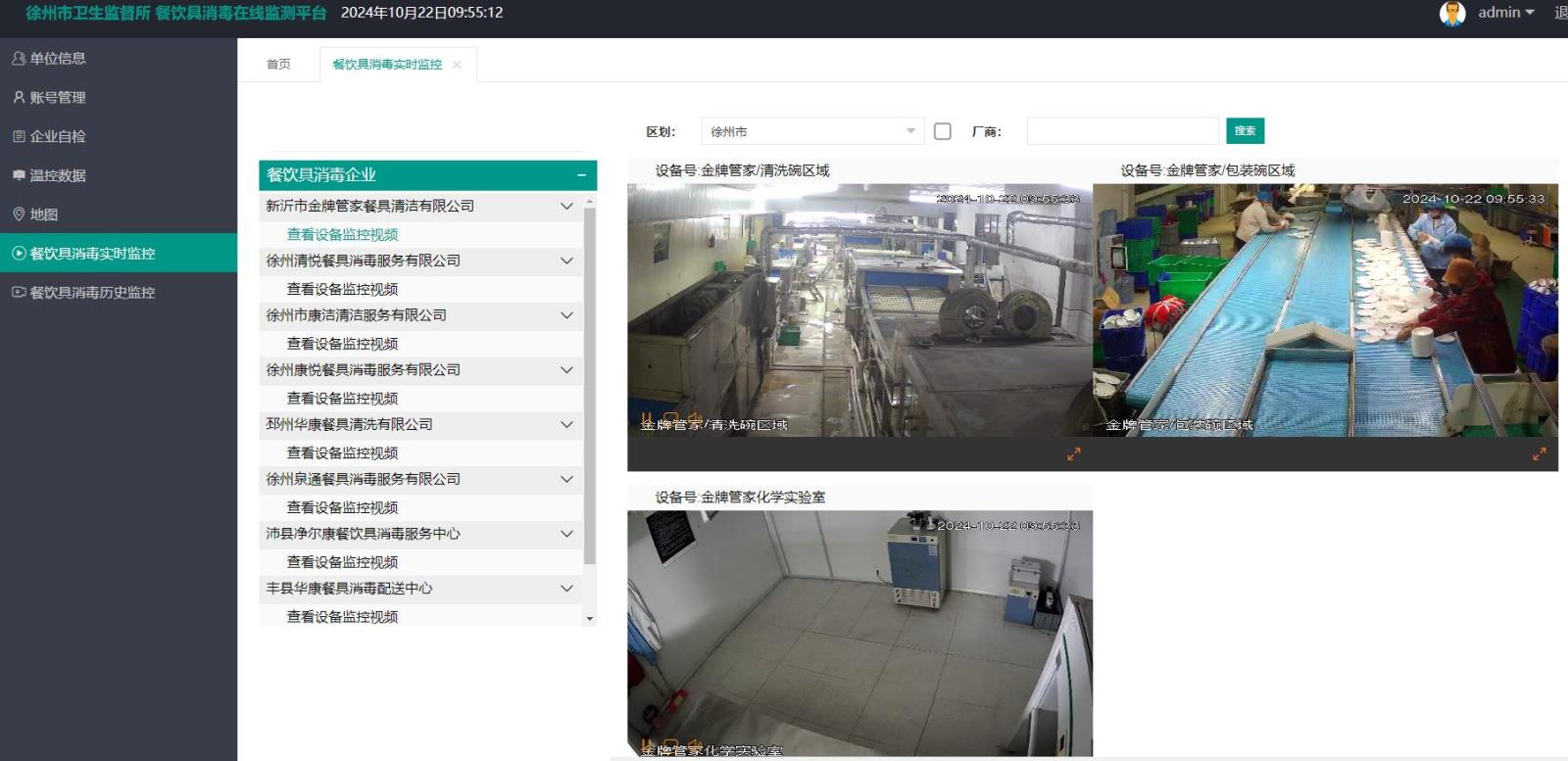Switch to the 首页 tab
The width and height of the screenshot is (1568, 761).
click(278, 64)
